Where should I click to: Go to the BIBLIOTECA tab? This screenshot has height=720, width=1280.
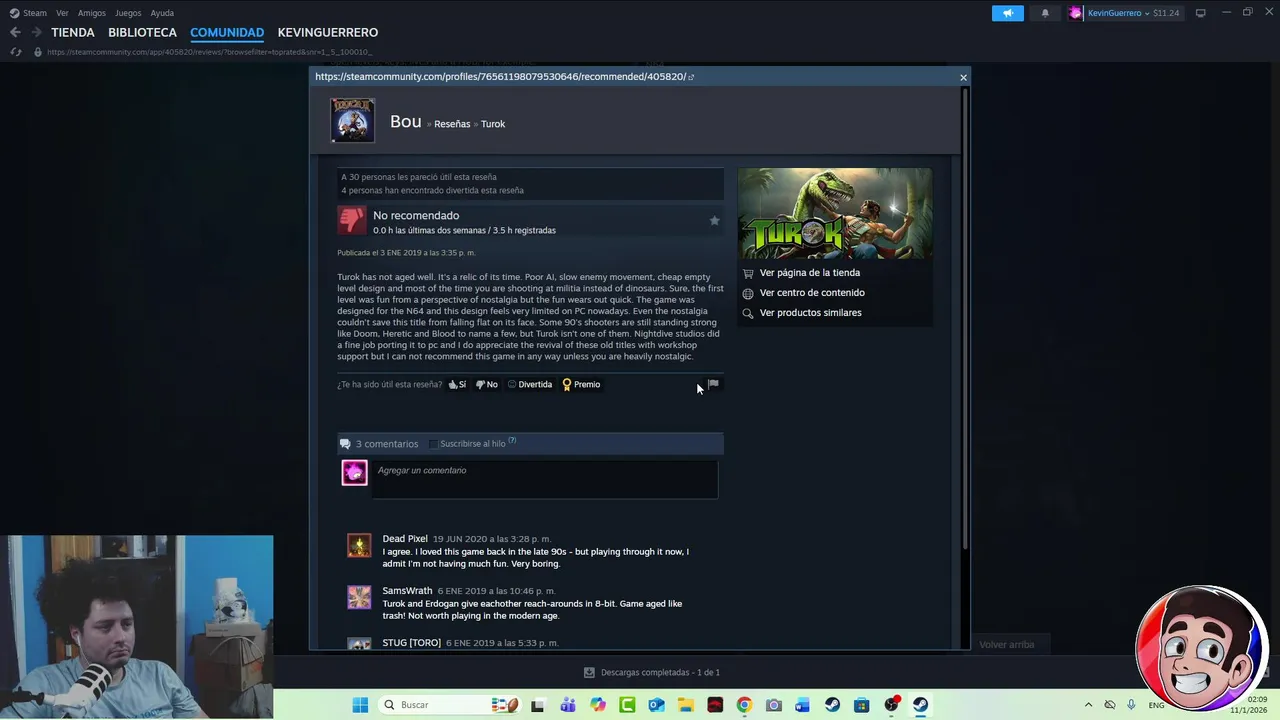142,33
